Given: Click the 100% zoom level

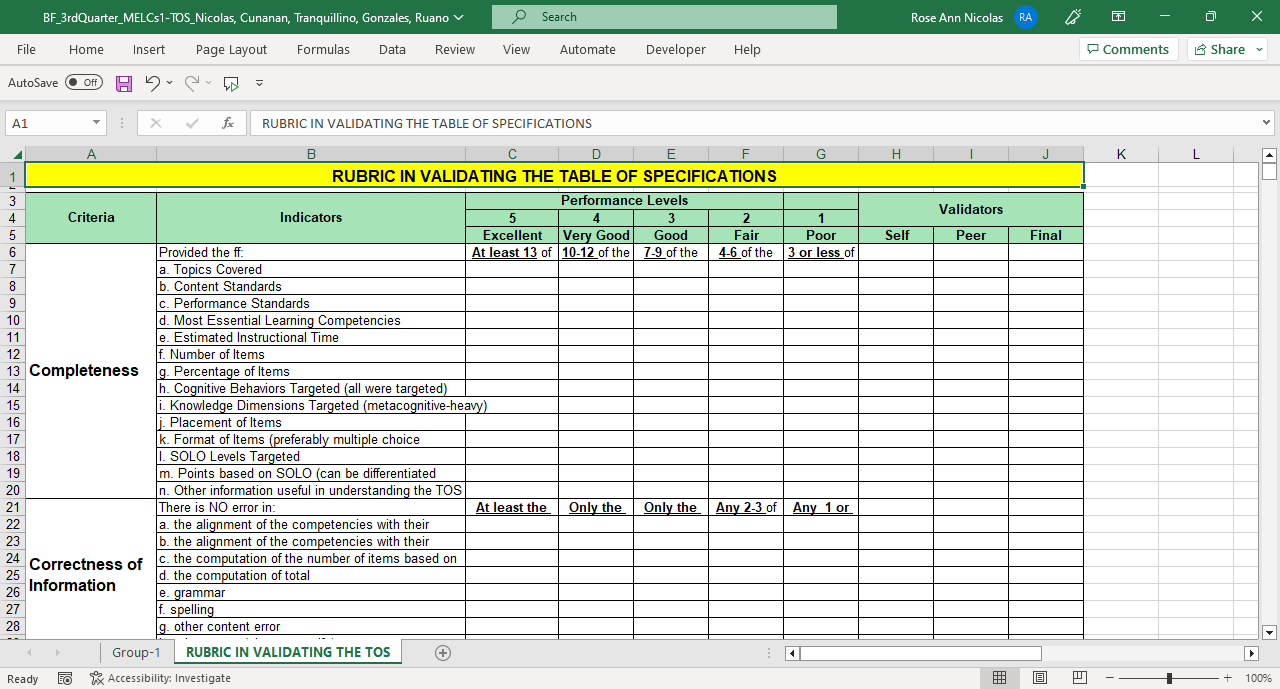Looking at the screenshot, I should [x=1258, y=678].
